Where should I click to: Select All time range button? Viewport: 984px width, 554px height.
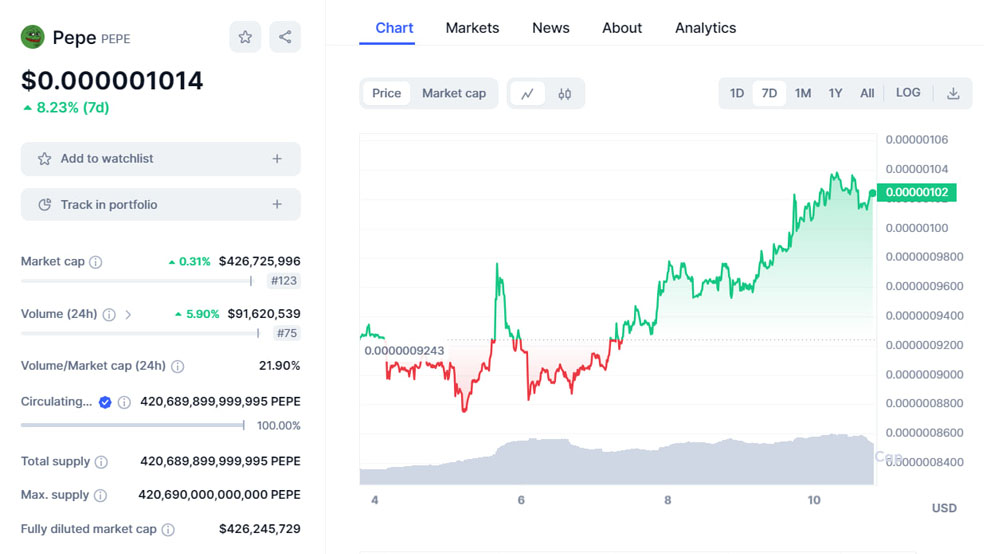coord(867,93)
